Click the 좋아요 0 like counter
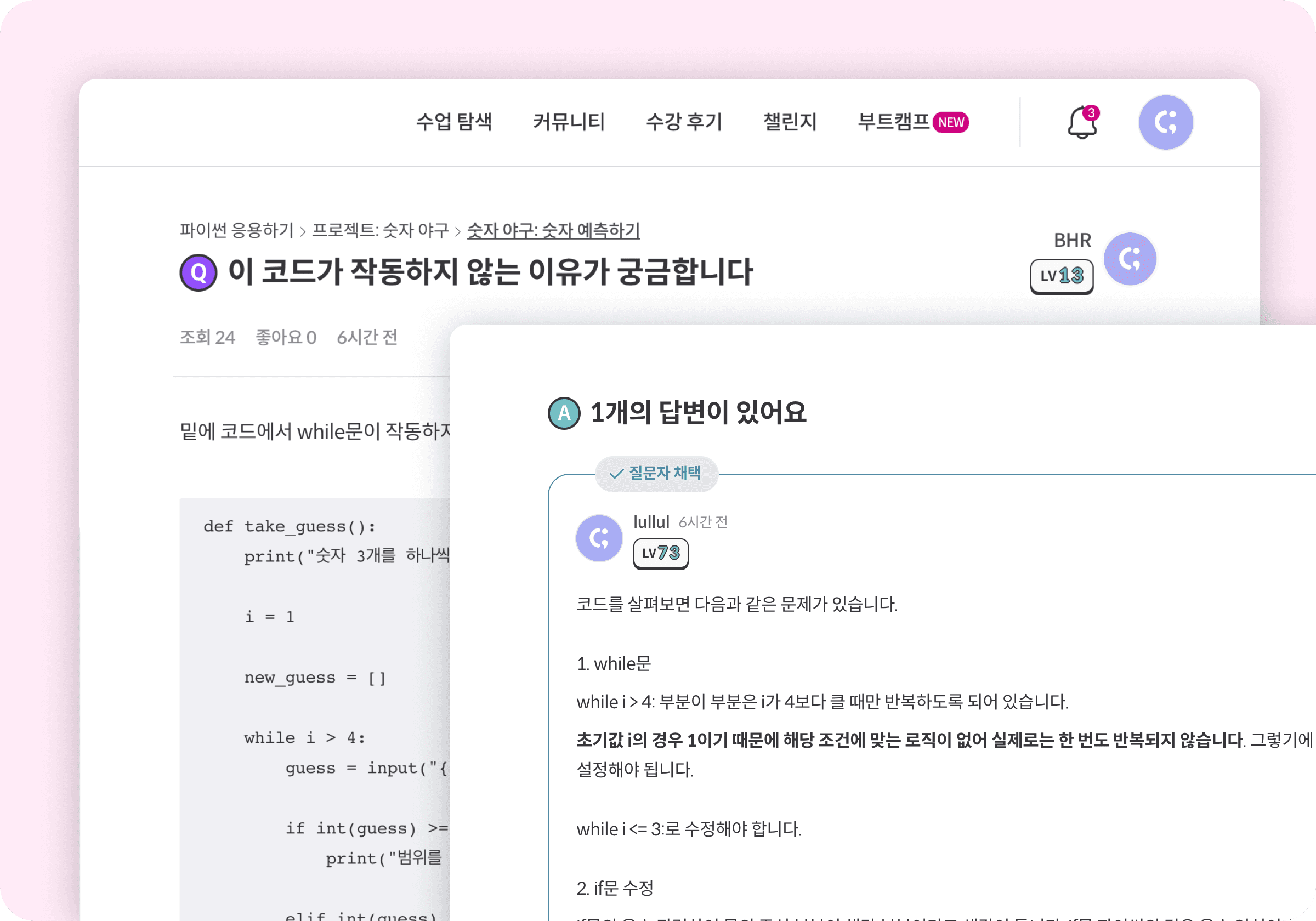The image size is (1316, 921). 286,338
